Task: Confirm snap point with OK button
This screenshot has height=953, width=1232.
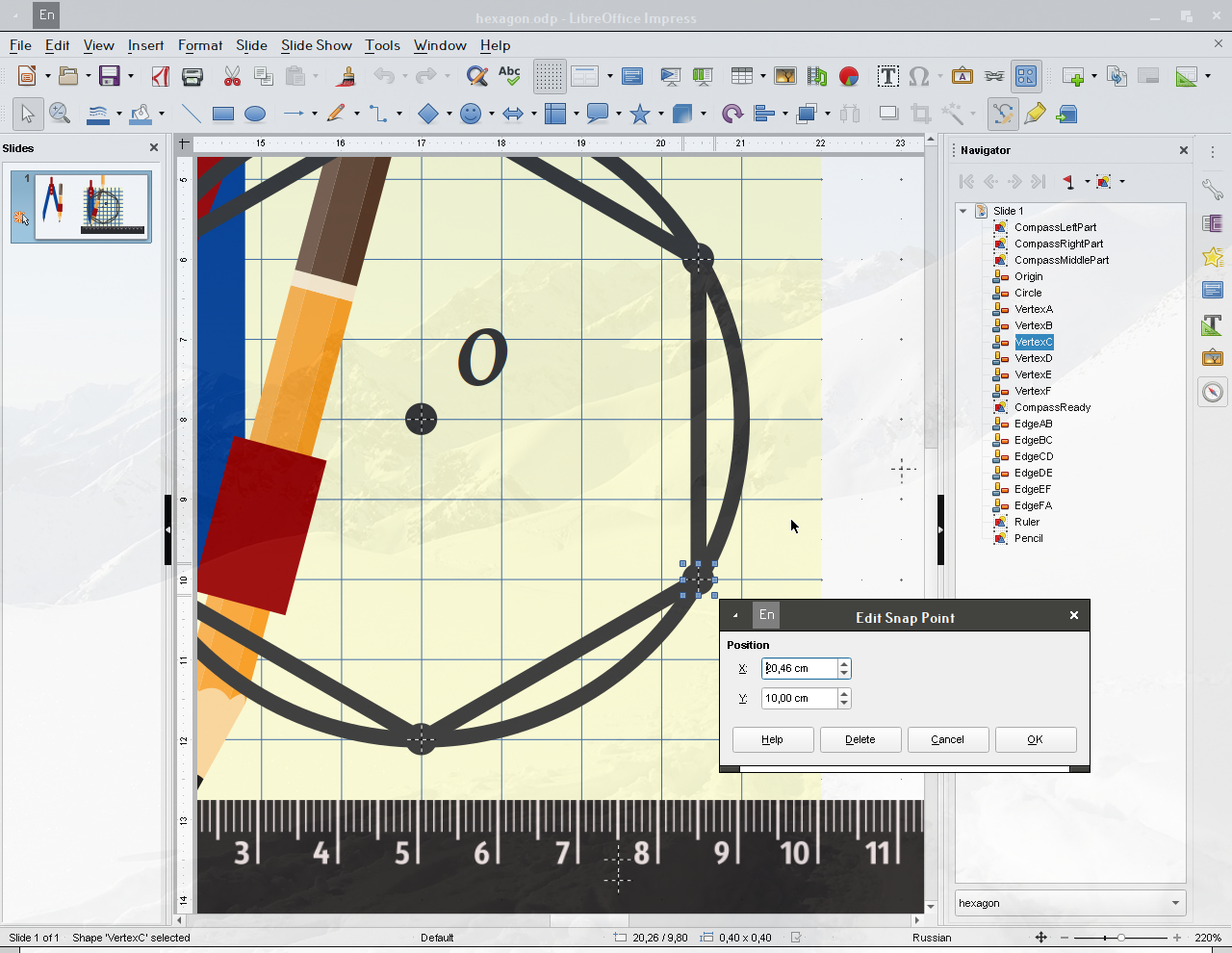Action: point(1036,739)
